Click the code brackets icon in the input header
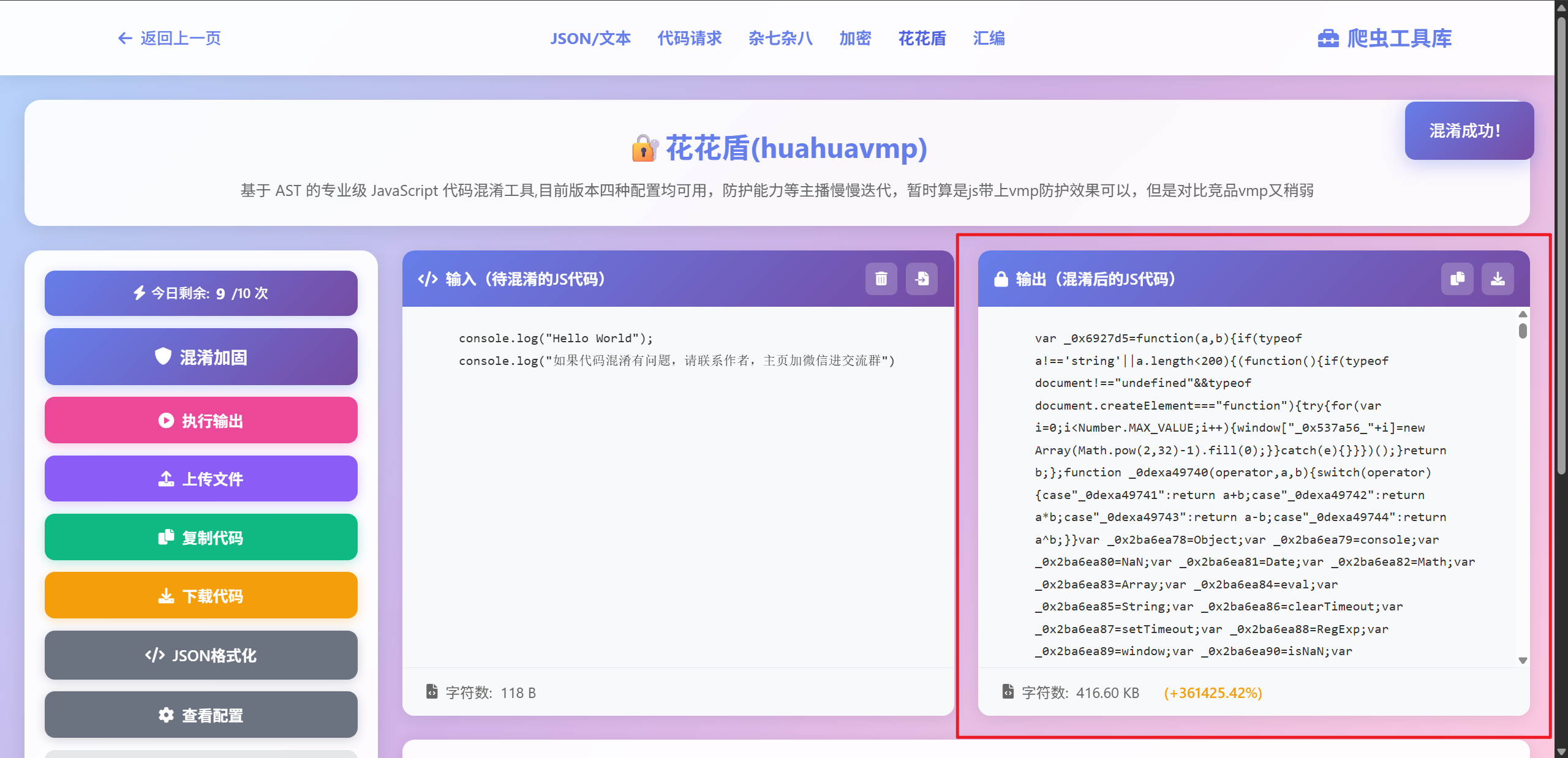Screen dimensions: 1568x758 (428, 279)
